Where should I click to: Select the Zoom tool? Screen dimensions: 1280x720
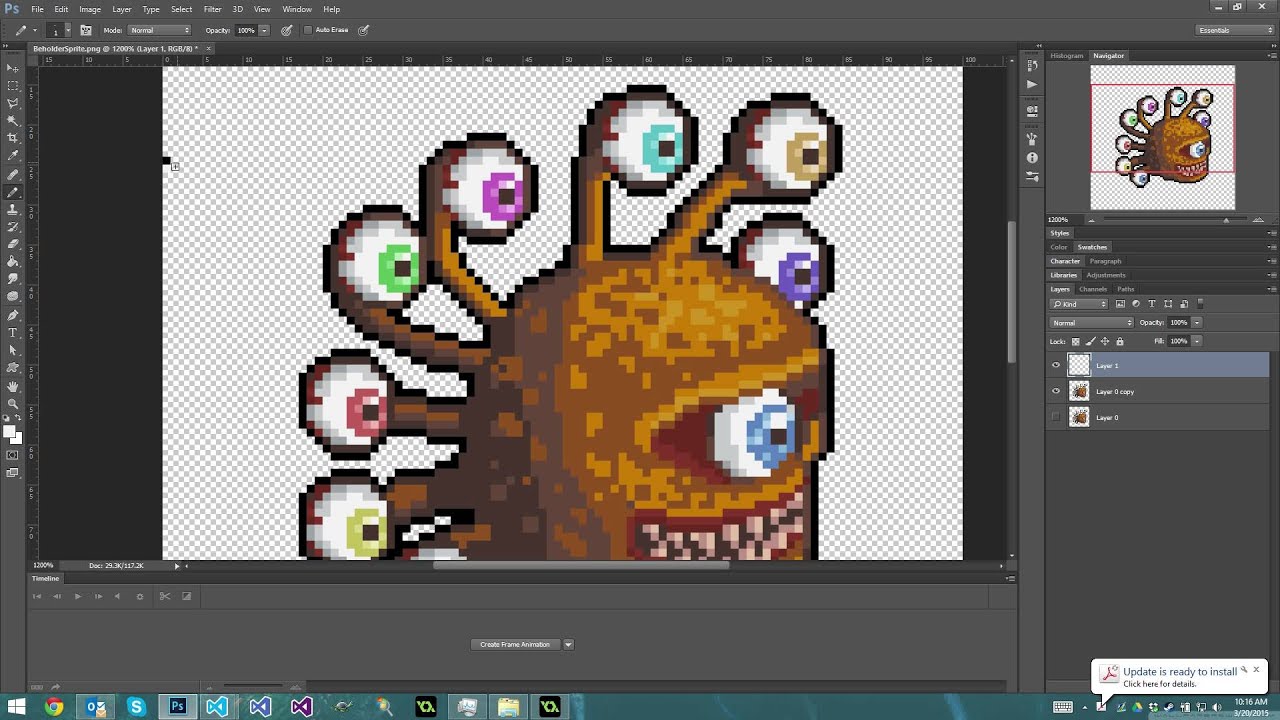click(x=12, y=403)
